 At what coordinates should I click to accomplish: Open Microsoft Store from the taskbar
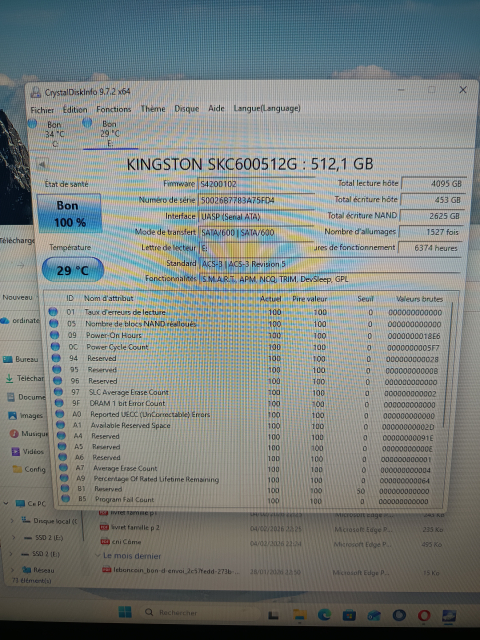(349, 615)
